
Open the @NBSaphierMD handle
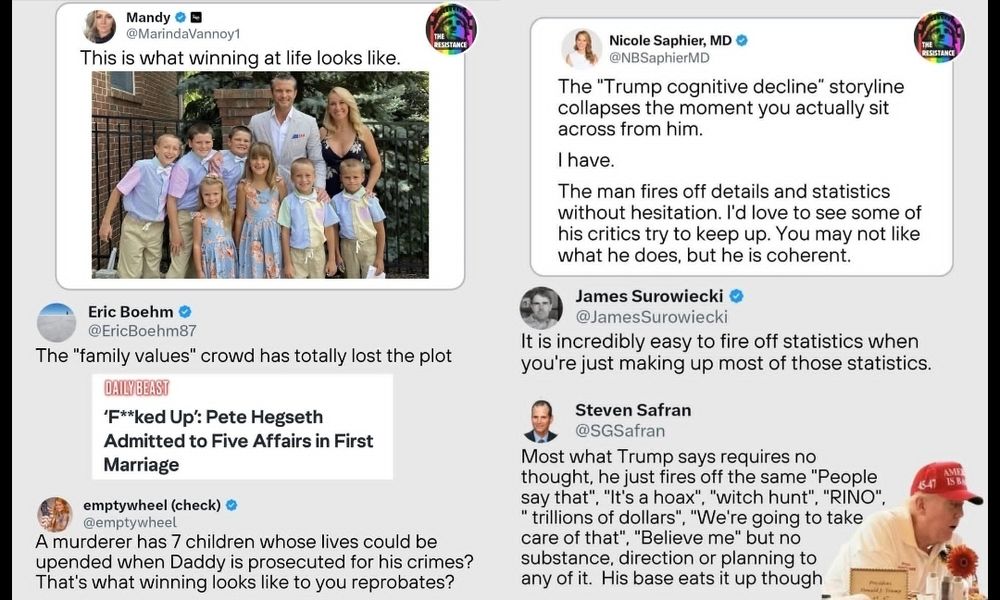pyautogui.click(x=659, y=58)
